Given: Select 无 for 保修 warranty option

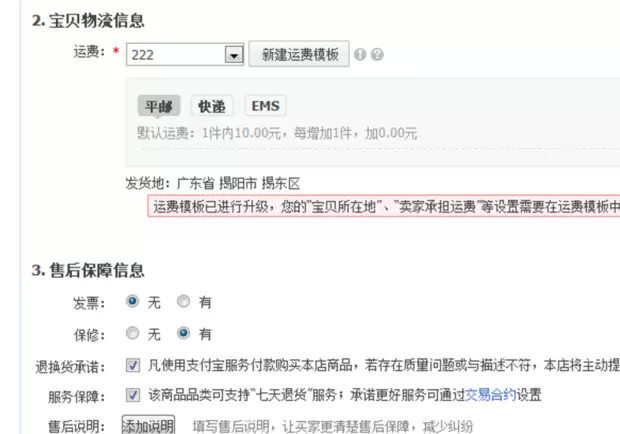Looking at the screenshot, I should 132,333.
